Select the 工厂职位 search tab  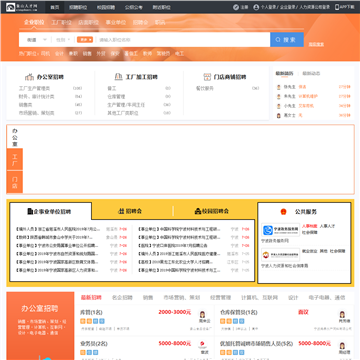click(61, 22)
